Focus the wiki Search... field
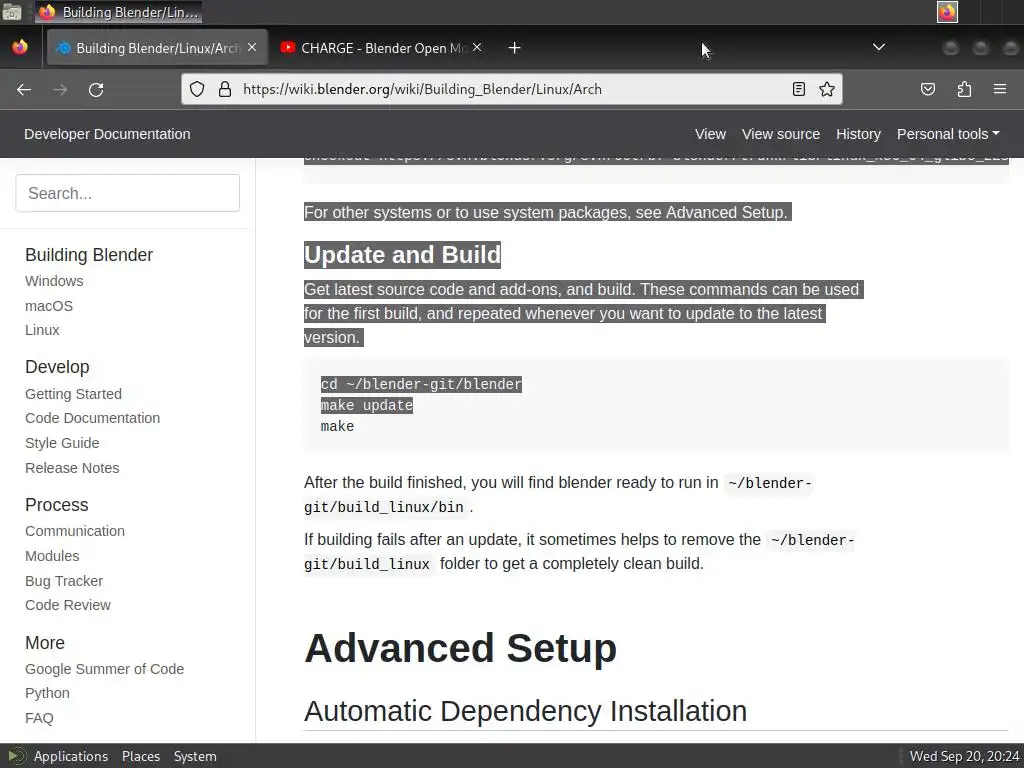The height and width of the screenshot is (768, 1024). pyautogui.click(x=127, y=193)
